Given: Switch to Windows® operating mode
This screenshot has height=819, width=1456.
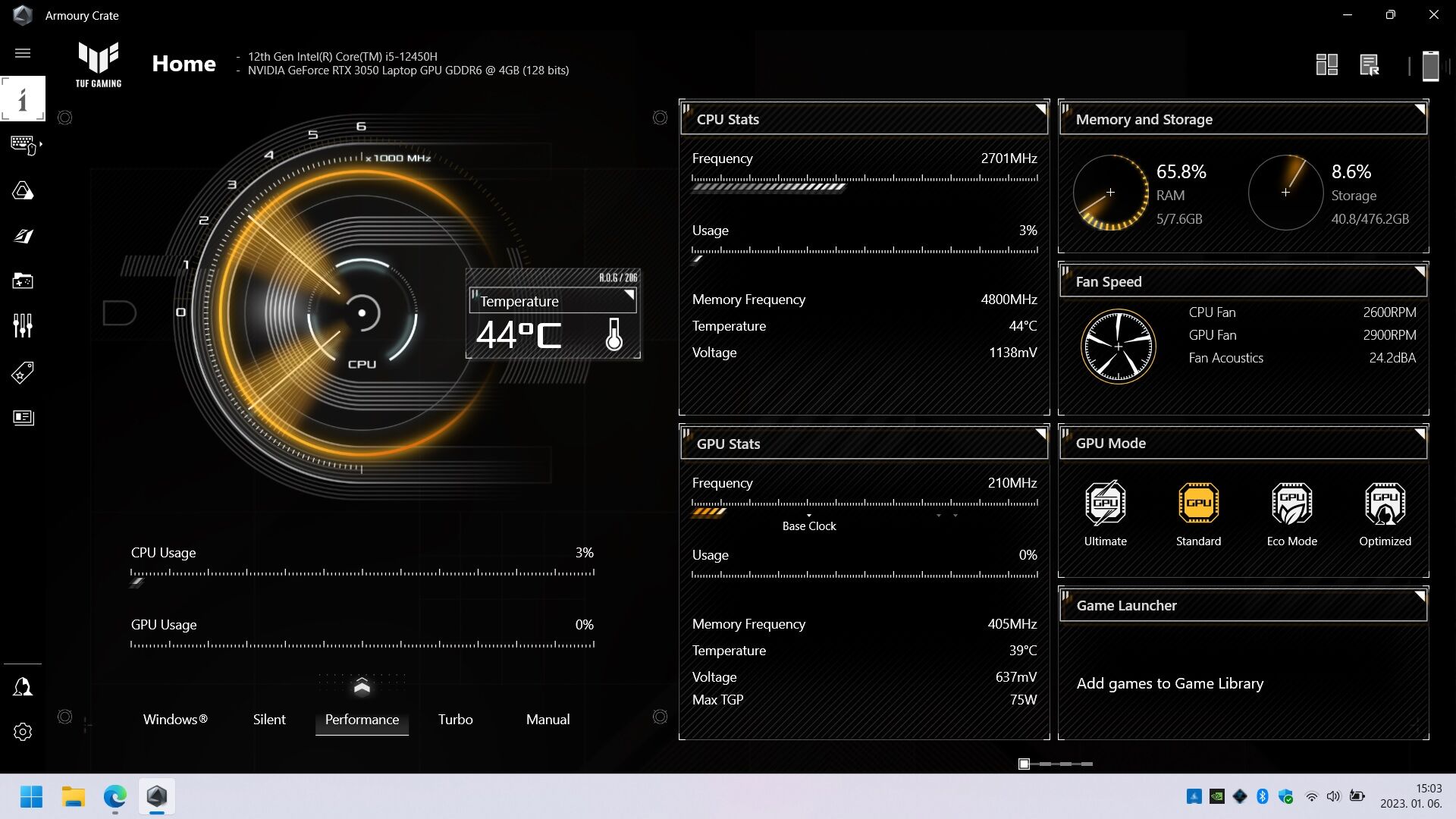Looking at the screenshot, I should click(x=175, y=720).
